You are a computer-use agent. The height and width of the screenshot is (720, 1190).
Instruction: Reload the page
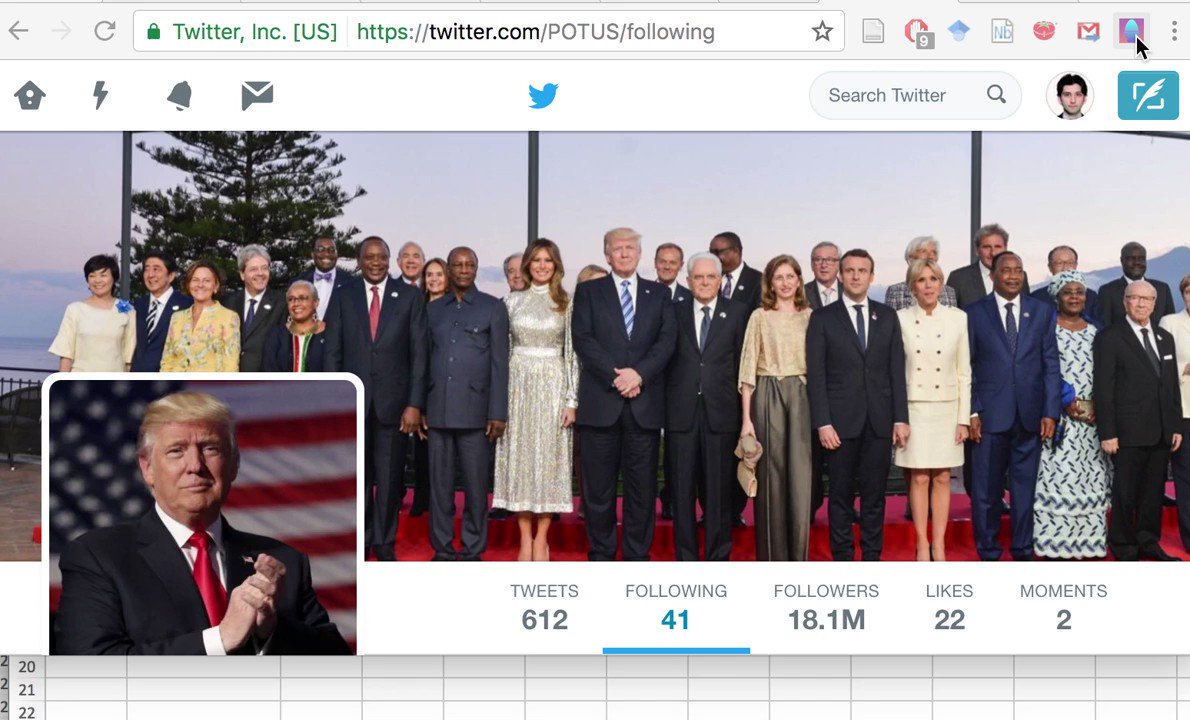(x=104, y=31)
